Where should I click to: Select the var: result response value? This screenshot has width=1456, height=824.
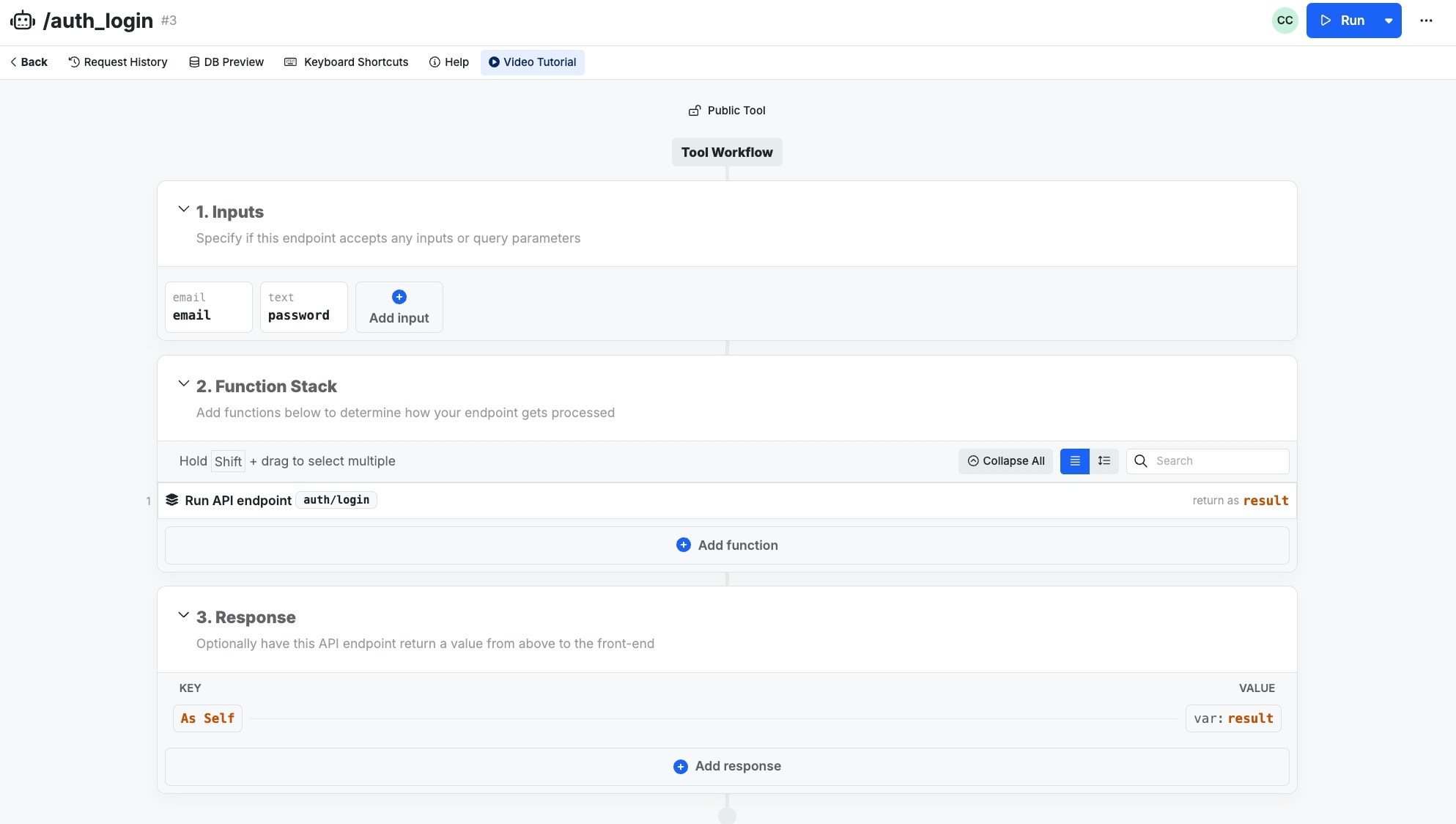1233,718
